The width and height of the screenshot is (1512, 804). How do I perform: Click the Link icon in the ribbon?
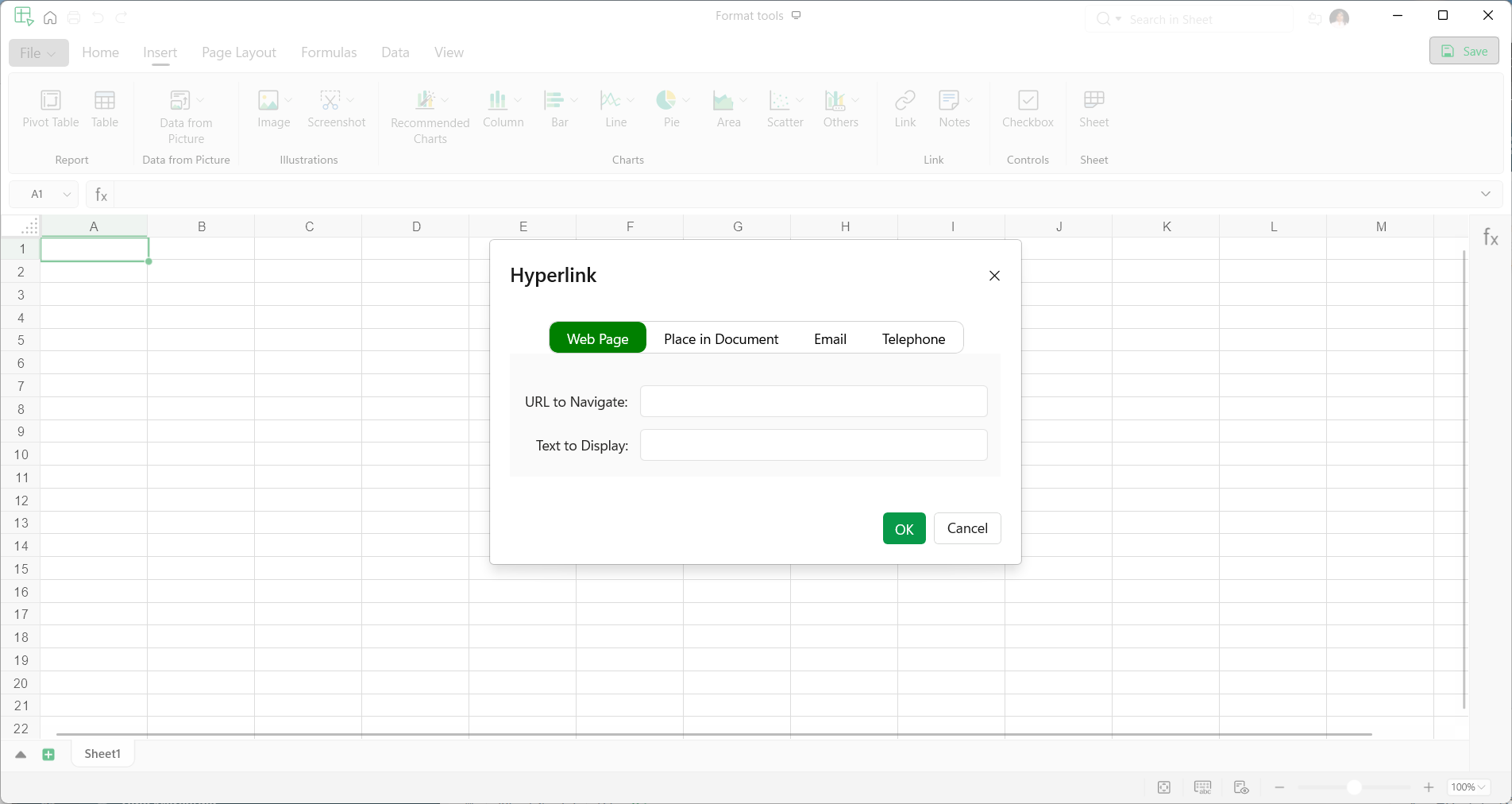pos(905,100)
